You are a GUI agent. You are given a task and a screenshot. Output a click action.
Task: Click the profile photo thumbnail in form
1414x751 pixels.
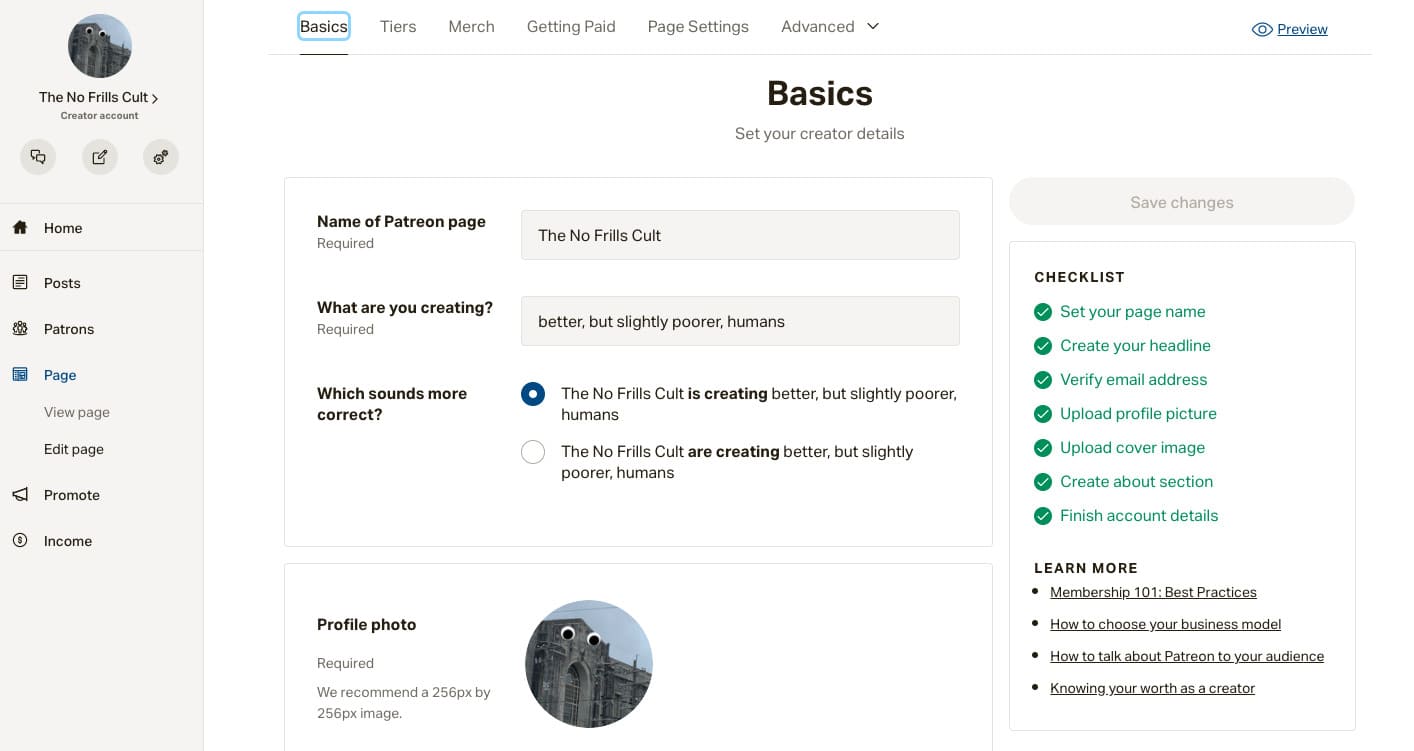(589, 664)
